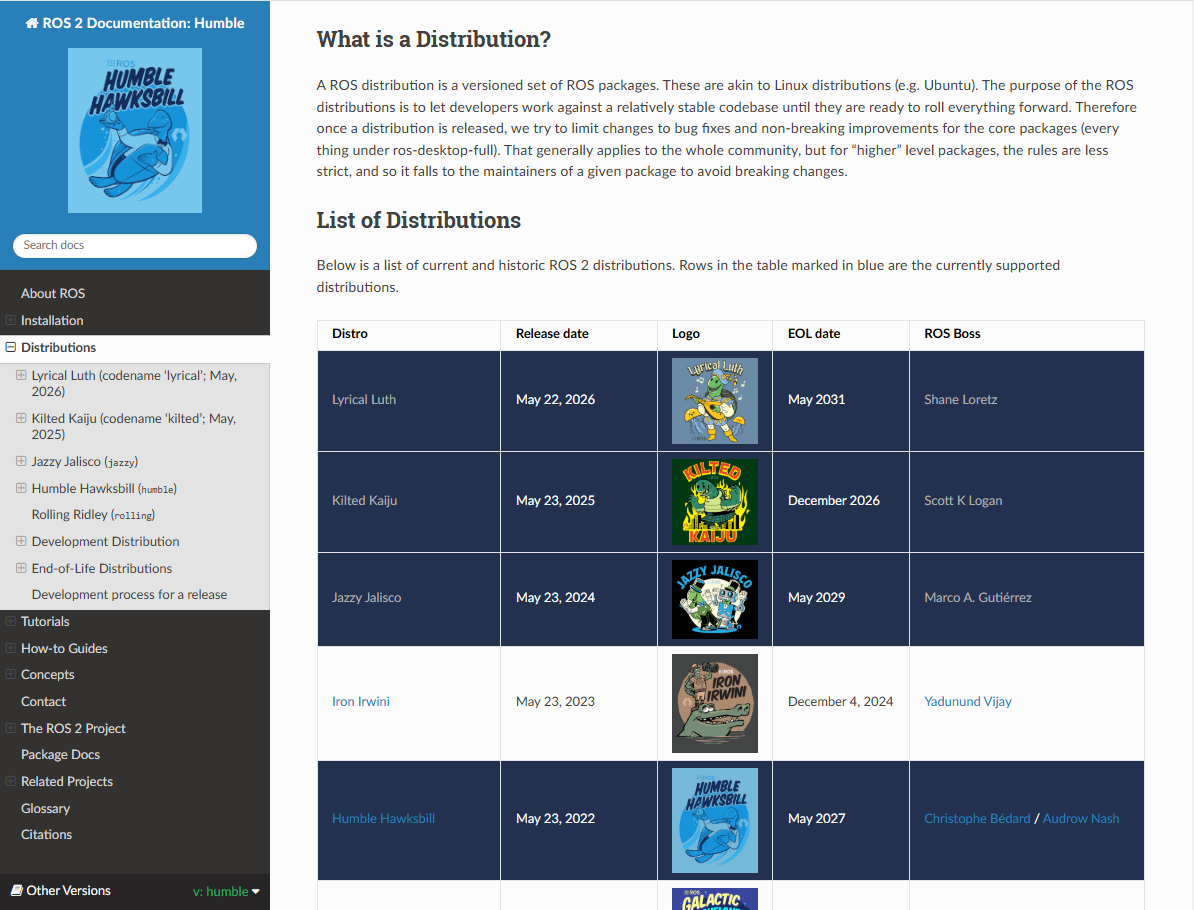Open the About ROS page
This screenshot has width=1194, height=910.
pyautogui.click(x=53, y=293)
